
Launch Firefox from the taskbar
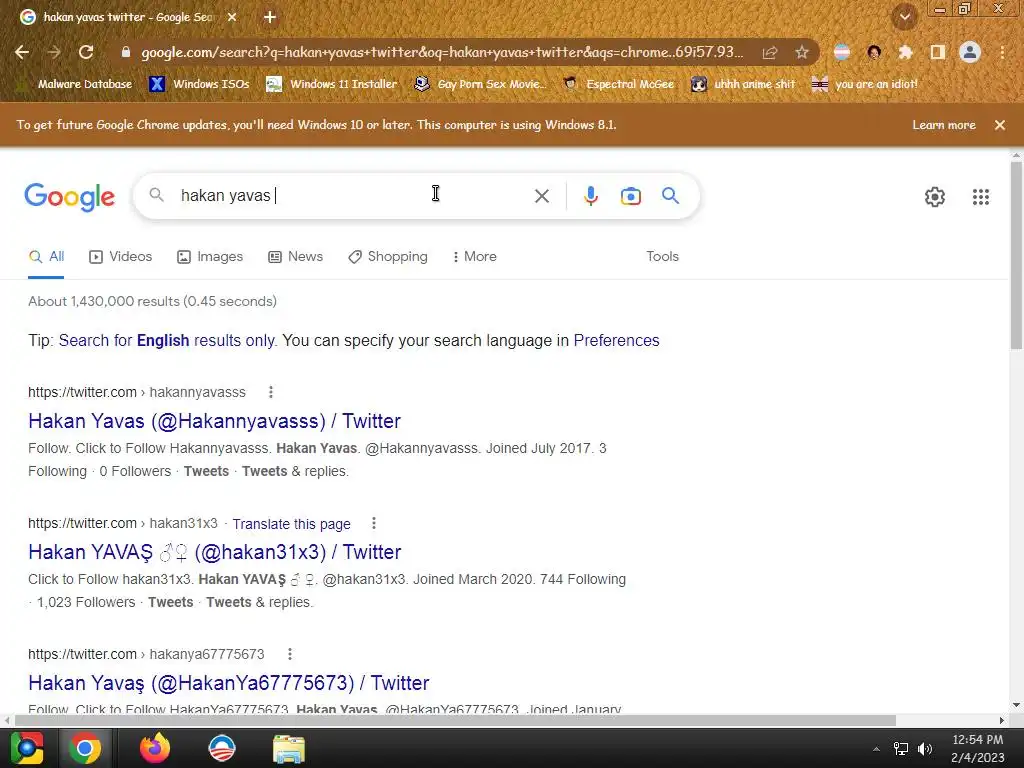155,748
